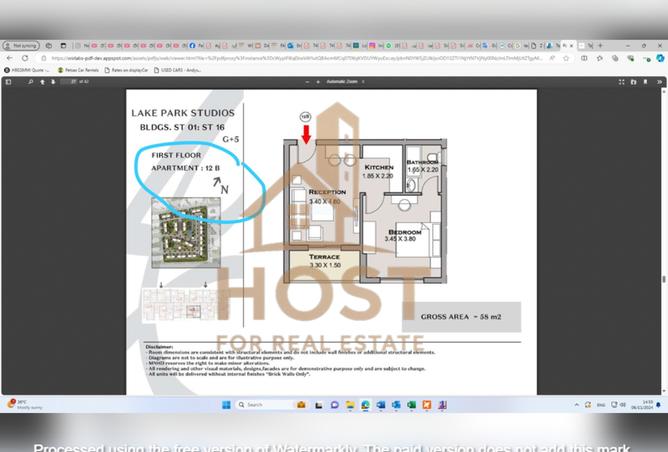Image resolution: width=668 pixels, height=452 pixels.
Task: Open Excel from the taskbar
Action: pyautogui.click(x=412, y=405)
